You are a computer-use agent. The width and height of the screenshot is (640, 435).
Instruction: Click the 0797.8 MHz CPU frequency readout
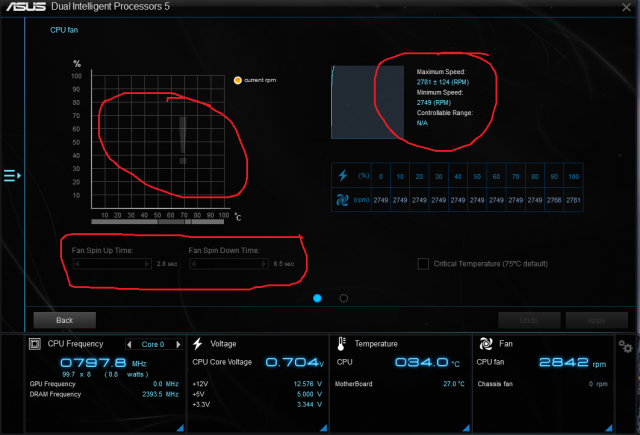click(x=103, y=363)
